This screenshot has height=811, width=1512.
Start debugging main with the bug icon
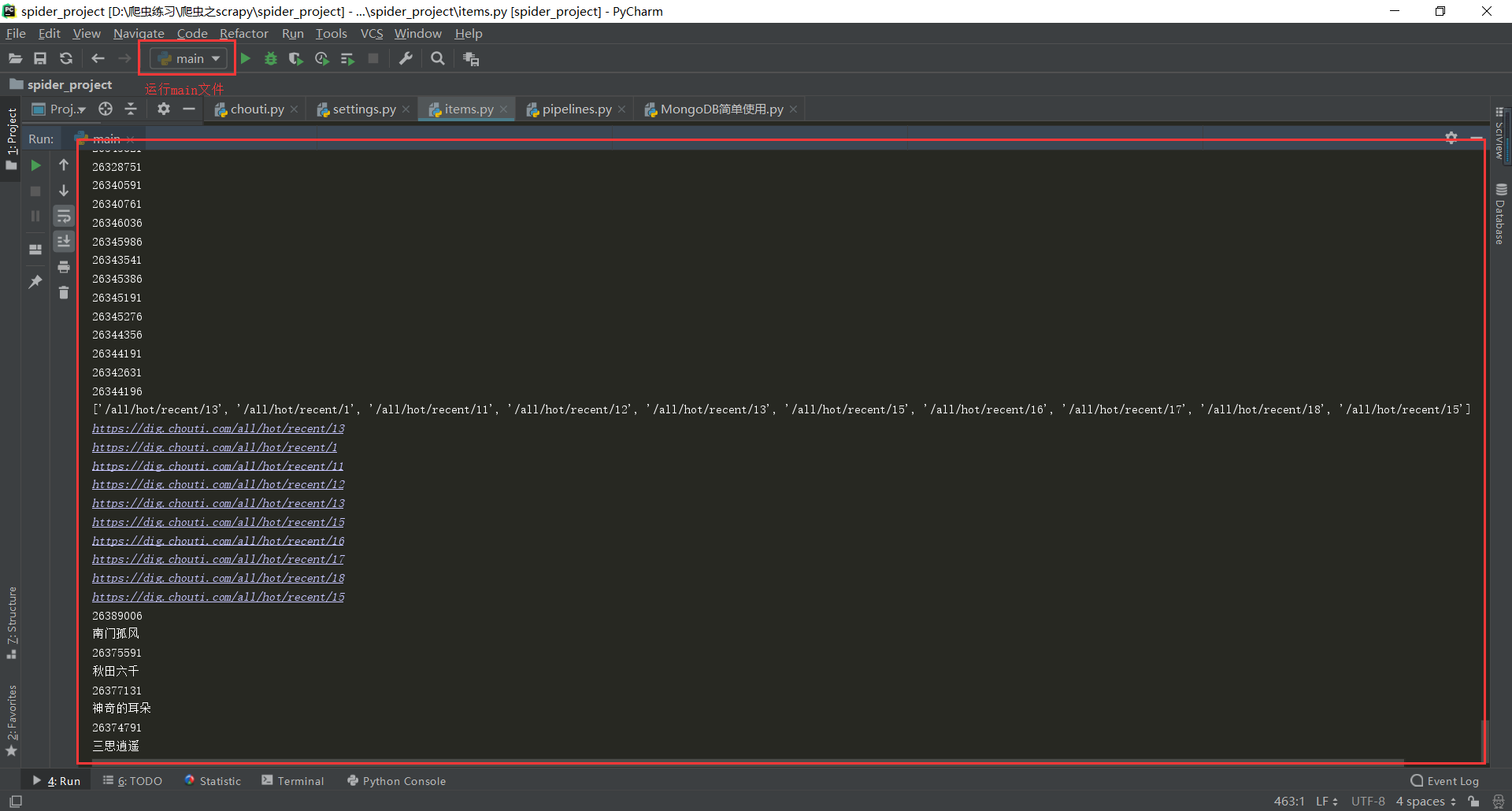[271, 58]
